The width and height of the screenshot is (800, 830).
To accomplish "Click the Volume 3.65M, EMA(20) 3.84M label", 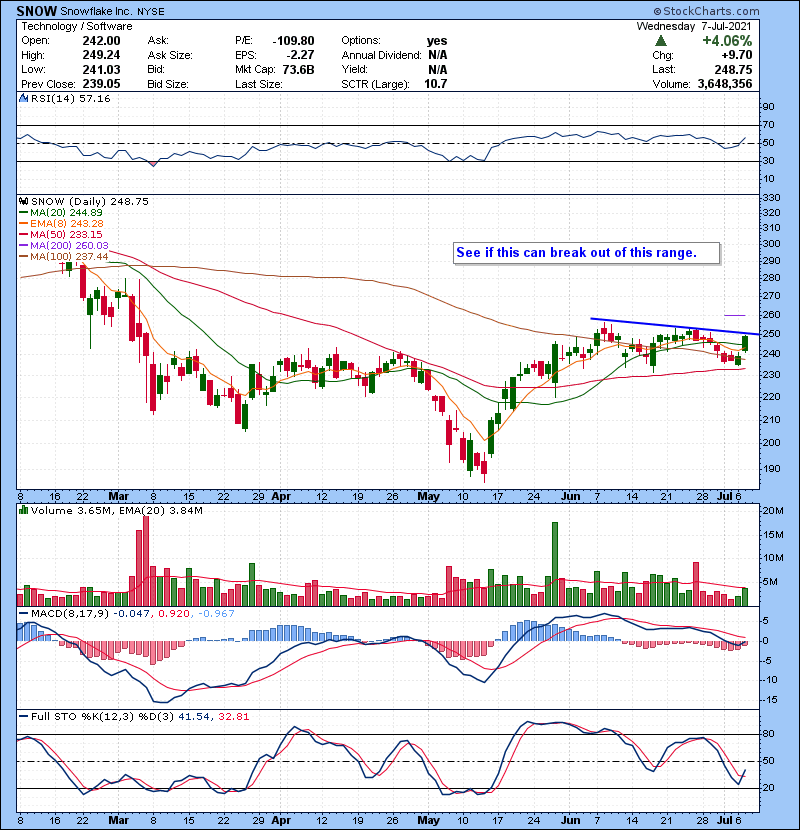I will [116, 510].
